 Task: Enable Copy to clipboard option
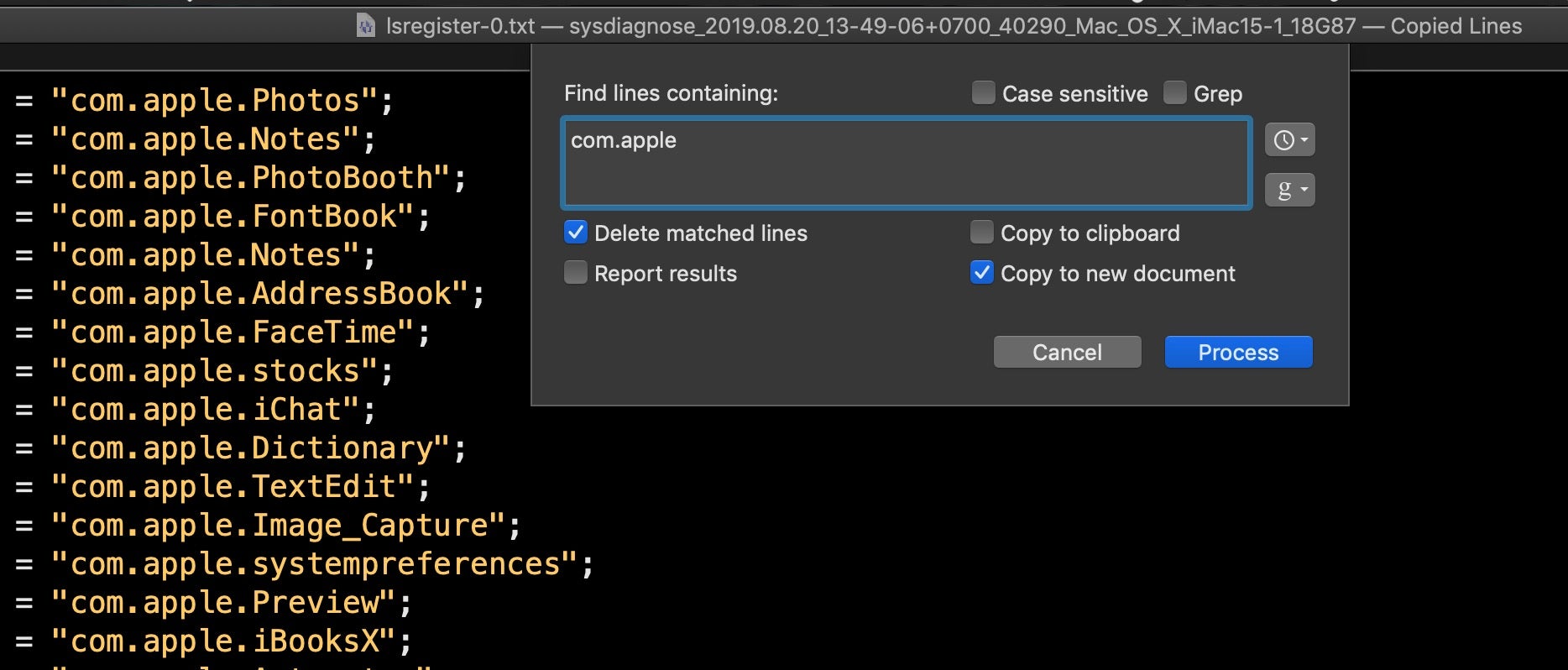pyautogui.click(x=982, y=233)
